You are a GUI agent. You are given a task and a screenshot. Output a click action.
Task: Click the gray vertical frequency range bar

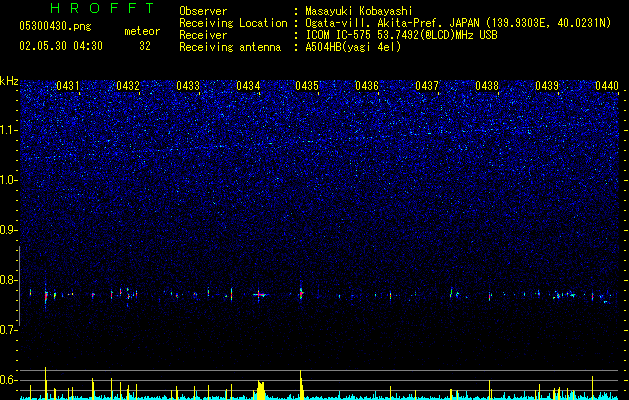coord(20,286)
